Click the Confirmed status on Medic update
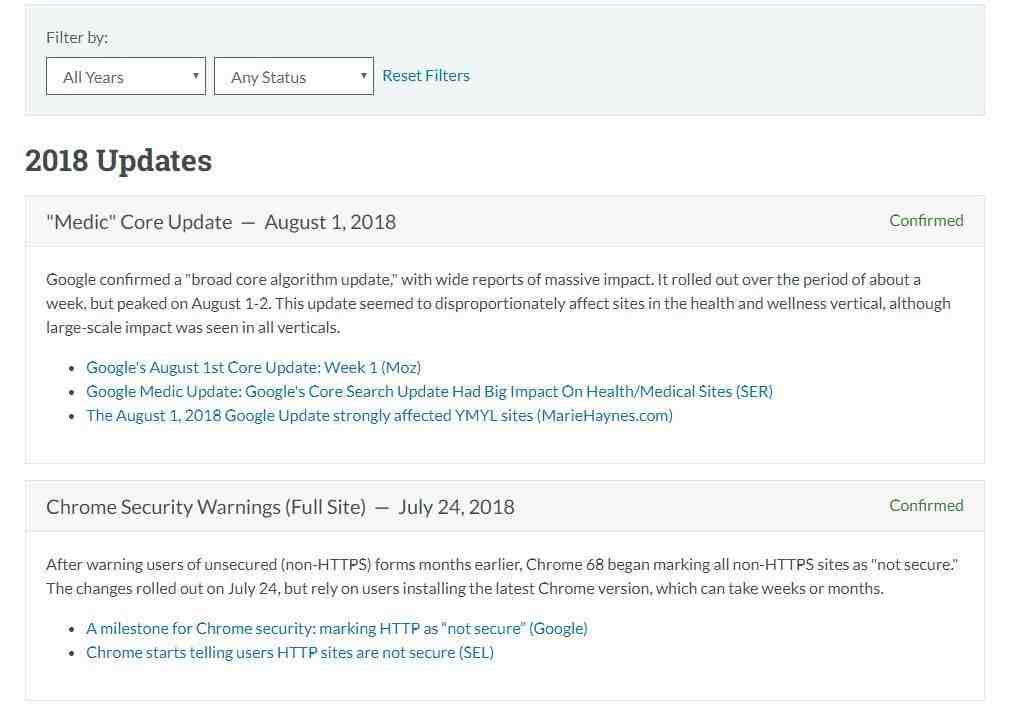This screenshot has height=711, width=1010. [926, 220]
